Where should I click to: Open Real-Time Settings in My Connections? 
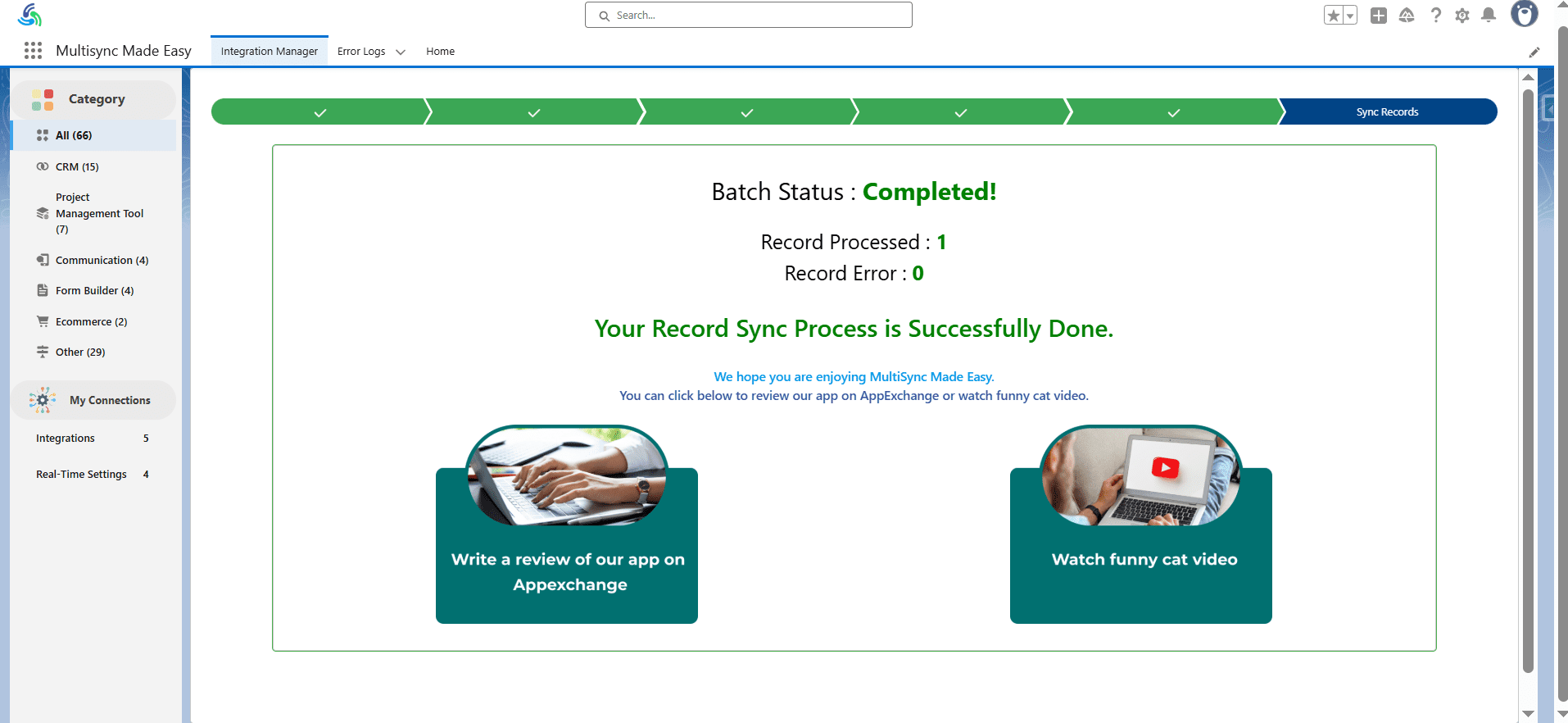pyautogui.click(x=81, y=474)
